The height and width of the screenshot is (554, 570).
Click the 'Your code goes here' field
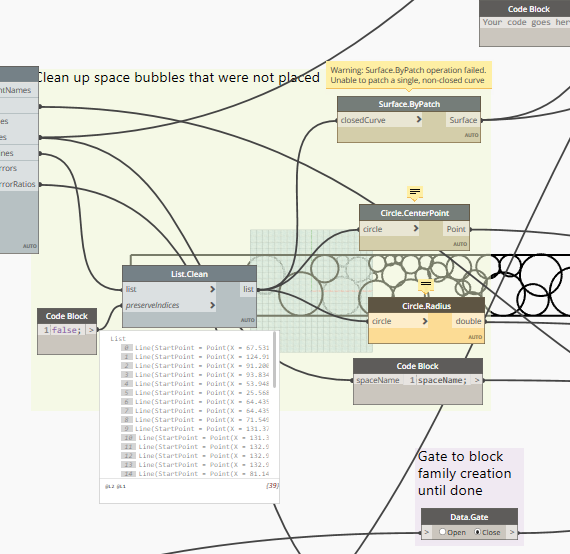click(x=526, y=22)
